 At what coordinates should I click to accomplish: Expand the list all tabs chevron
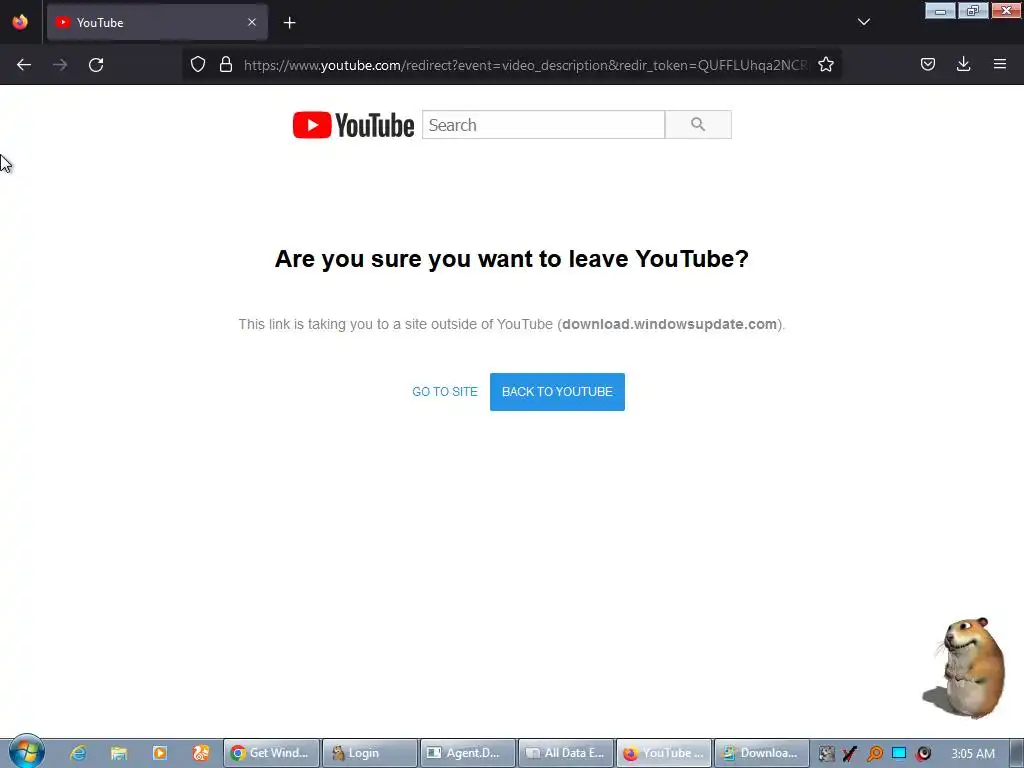coord(863,22)
